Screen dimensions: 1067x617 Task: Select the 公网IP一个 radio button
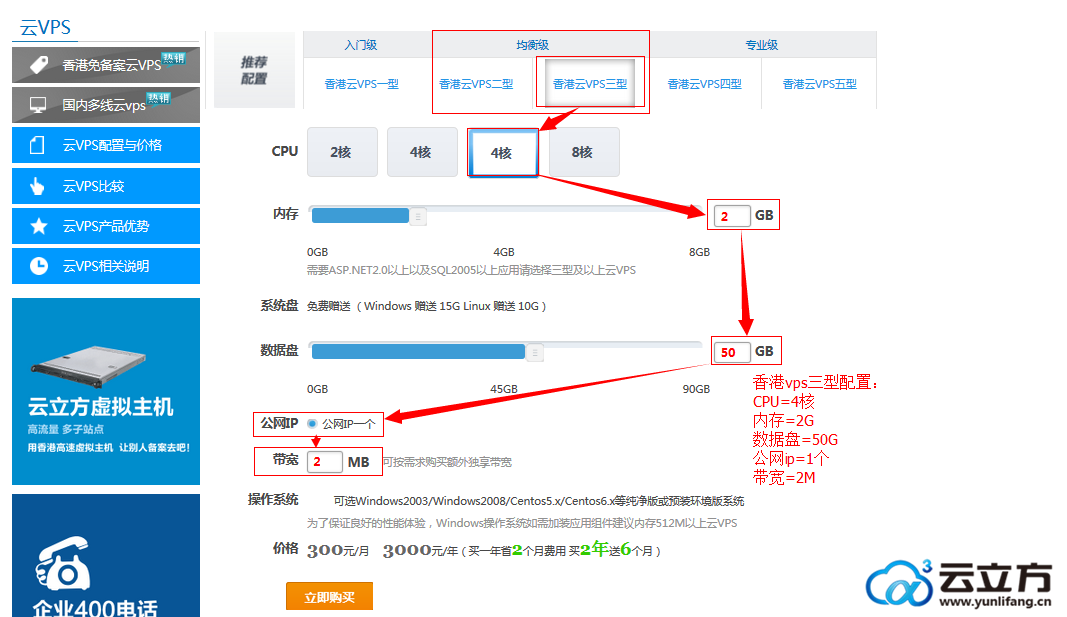pos(312,424)
